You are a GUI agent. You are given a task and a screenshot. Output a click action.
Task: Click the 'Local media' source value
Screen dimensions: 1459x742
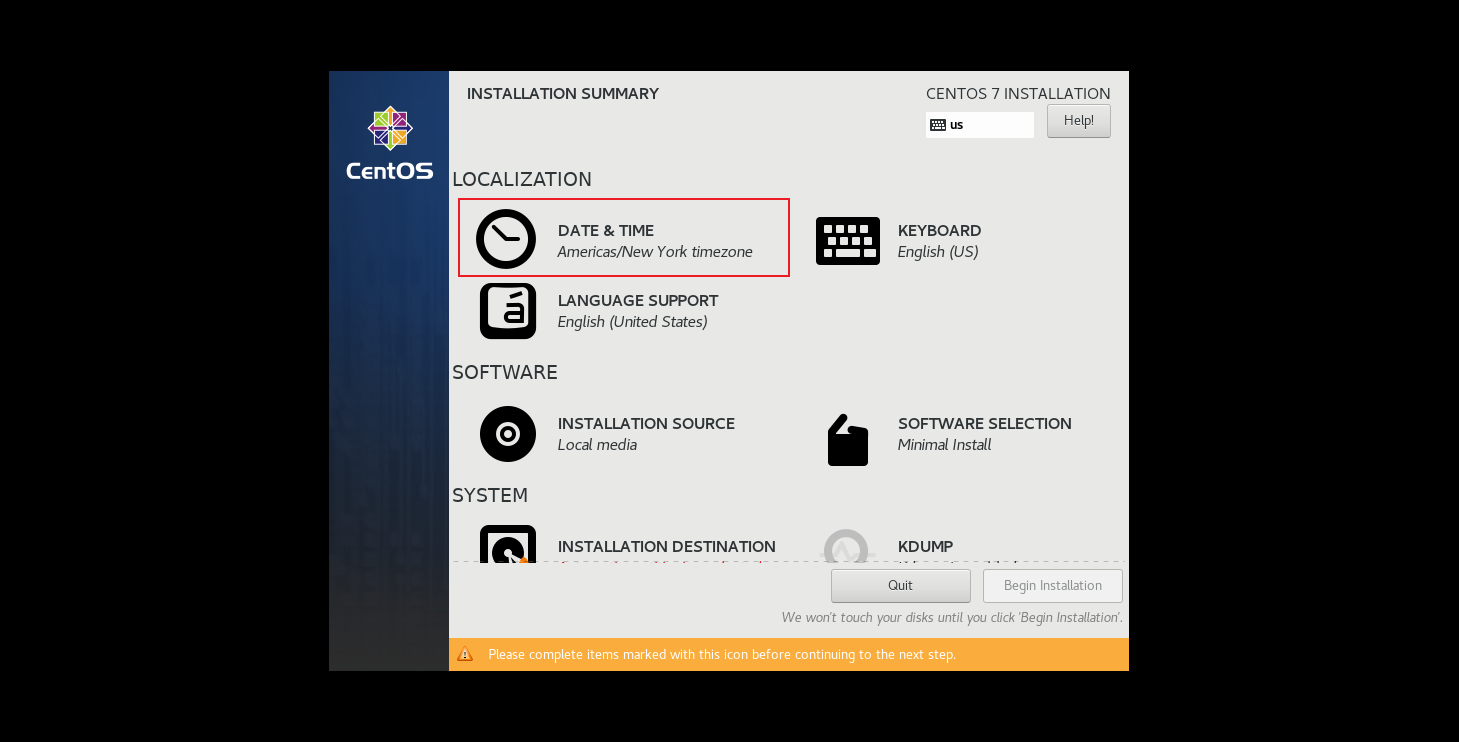tap(597, 445)
